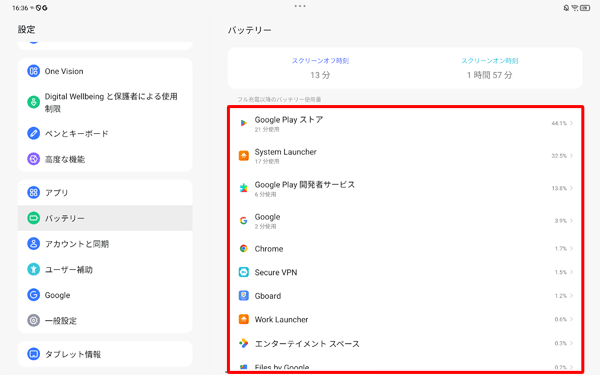The image size is (600, 375).
Task: Tap the 32.5% value
Action: (x=559, y=156)
